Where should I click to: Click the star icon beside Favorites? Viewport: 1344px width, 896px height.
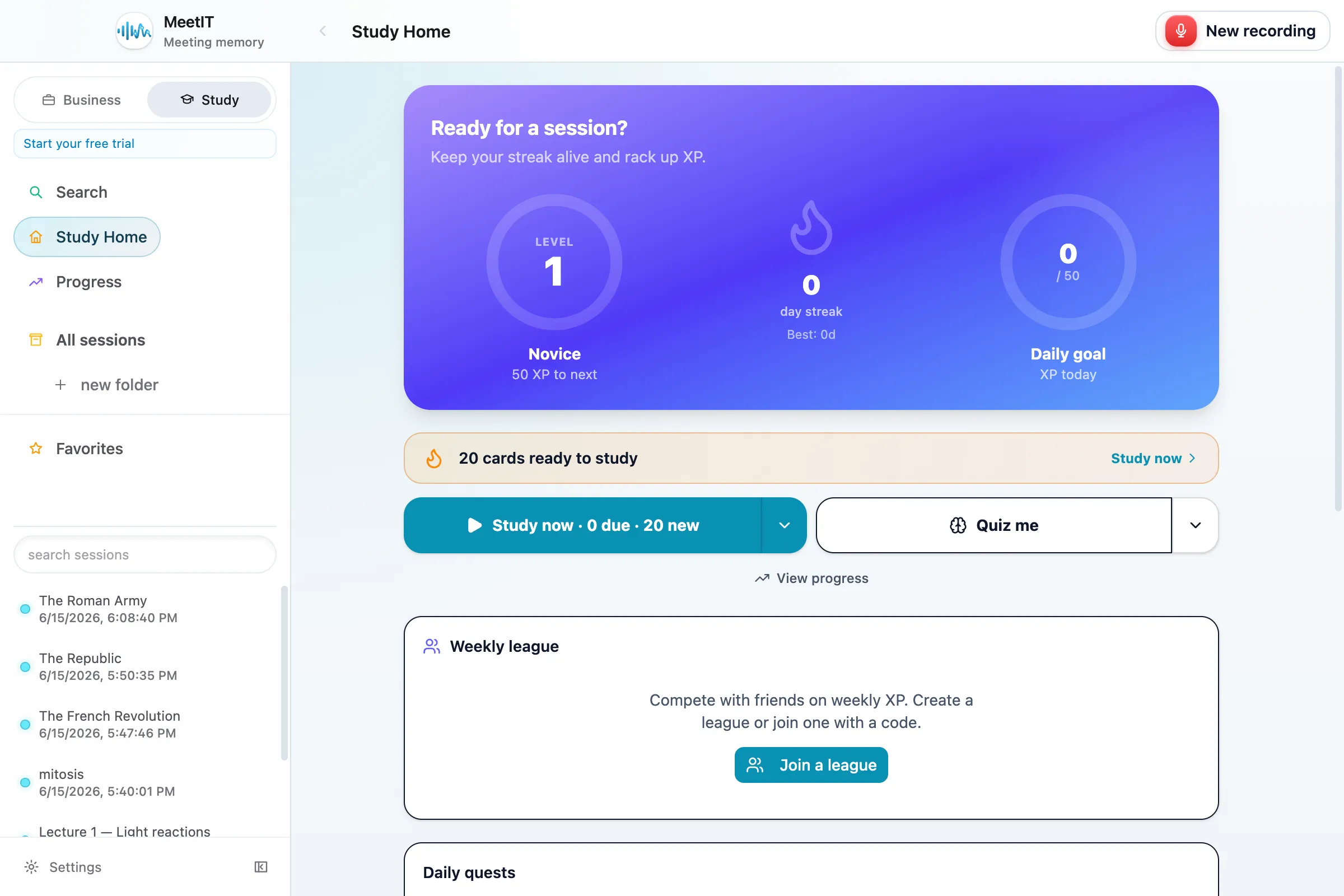click(35, 449)
